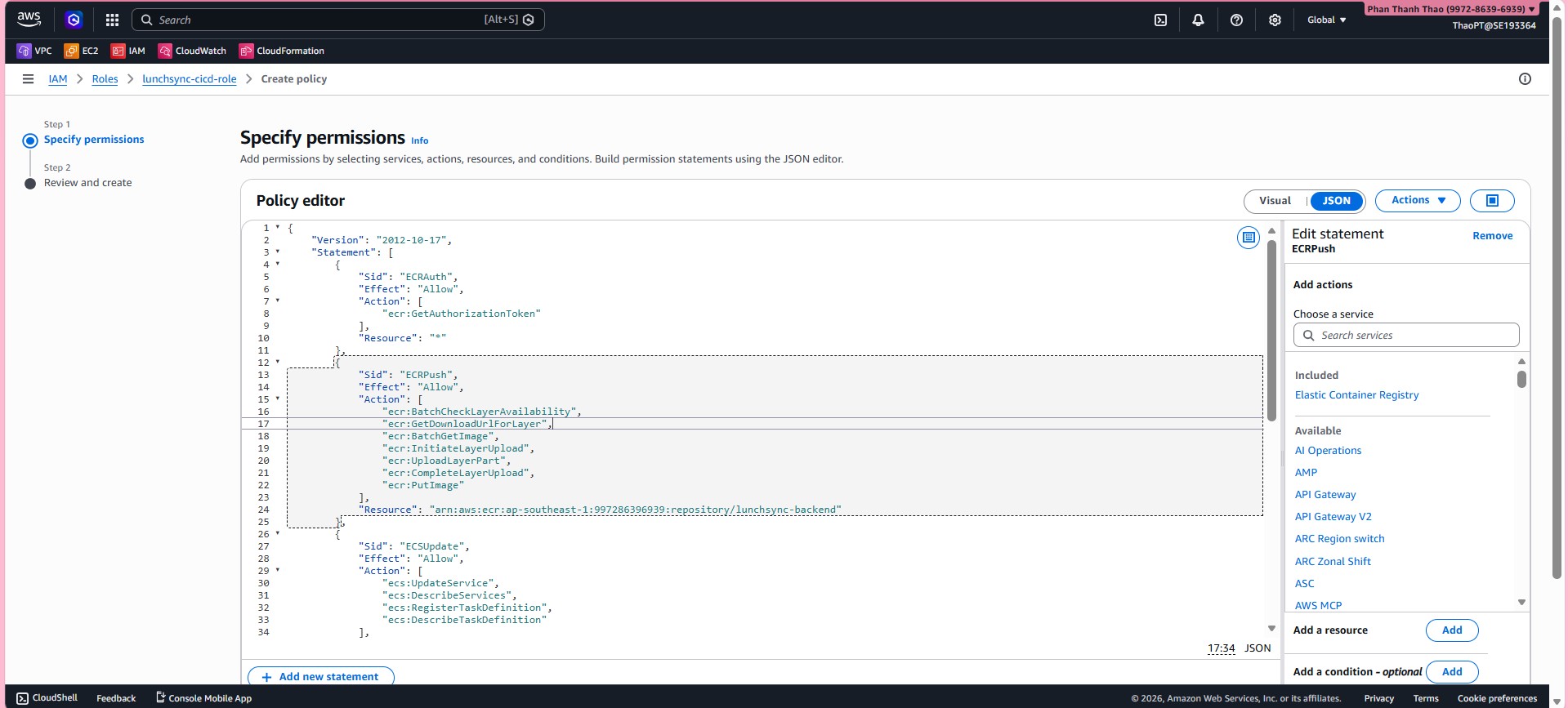Screen dimensions: 1568x708
Task: Collapse the fold arrow on line 26
Action: (278, 533)
